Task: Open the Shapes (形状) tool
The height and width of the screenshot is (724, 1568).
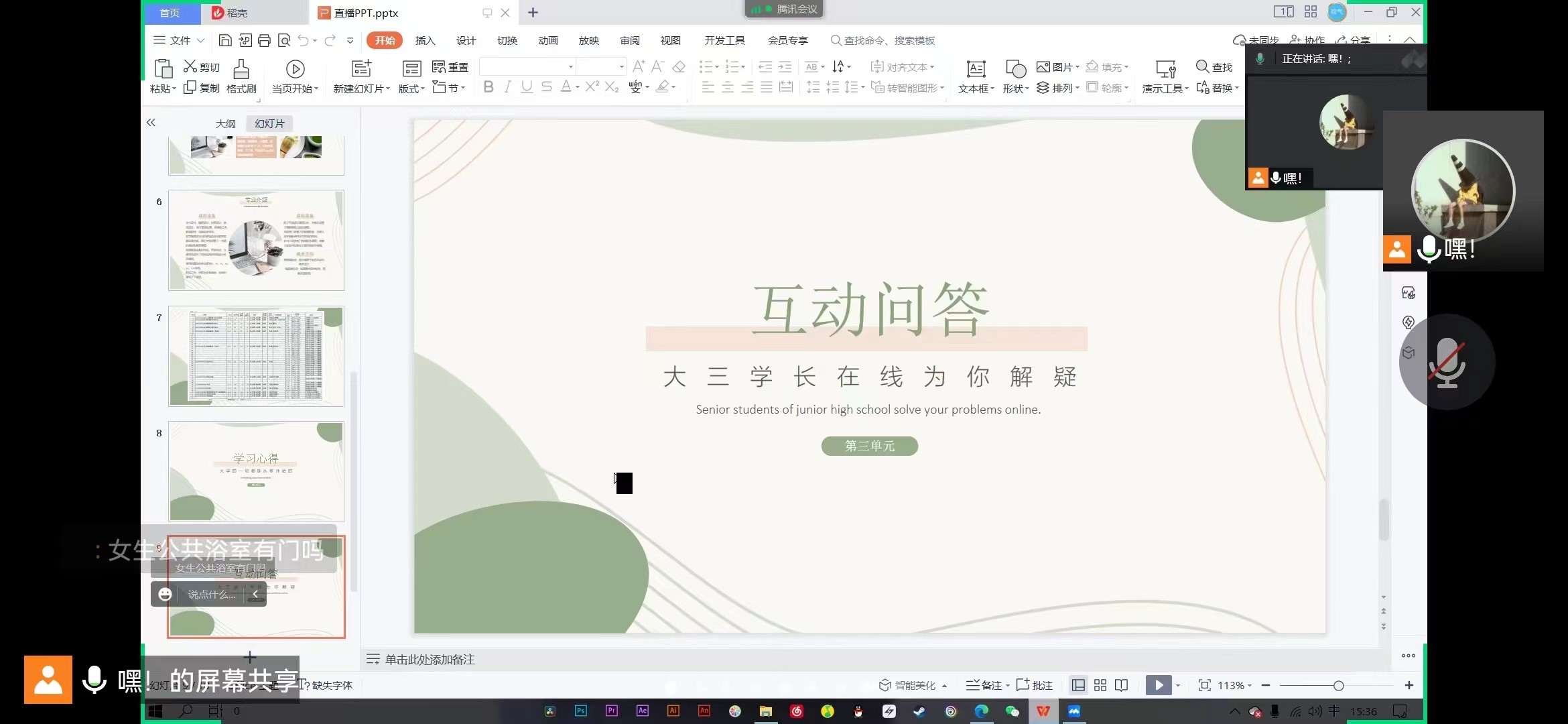Action: point(1015,69)
